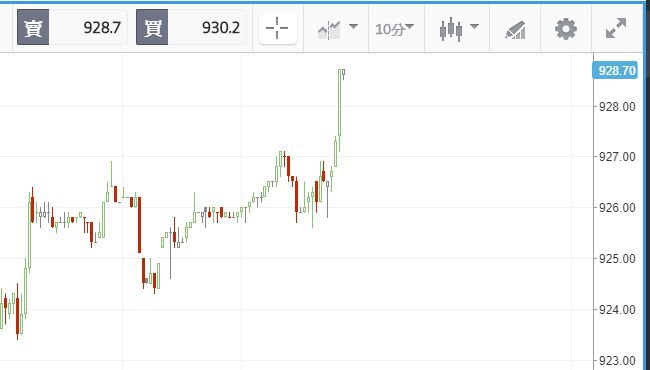This screenshot has width=650, height=370.
Task: Open the chart comparison indicator icon
Action: pyautogui.click(x=329, y=29)
